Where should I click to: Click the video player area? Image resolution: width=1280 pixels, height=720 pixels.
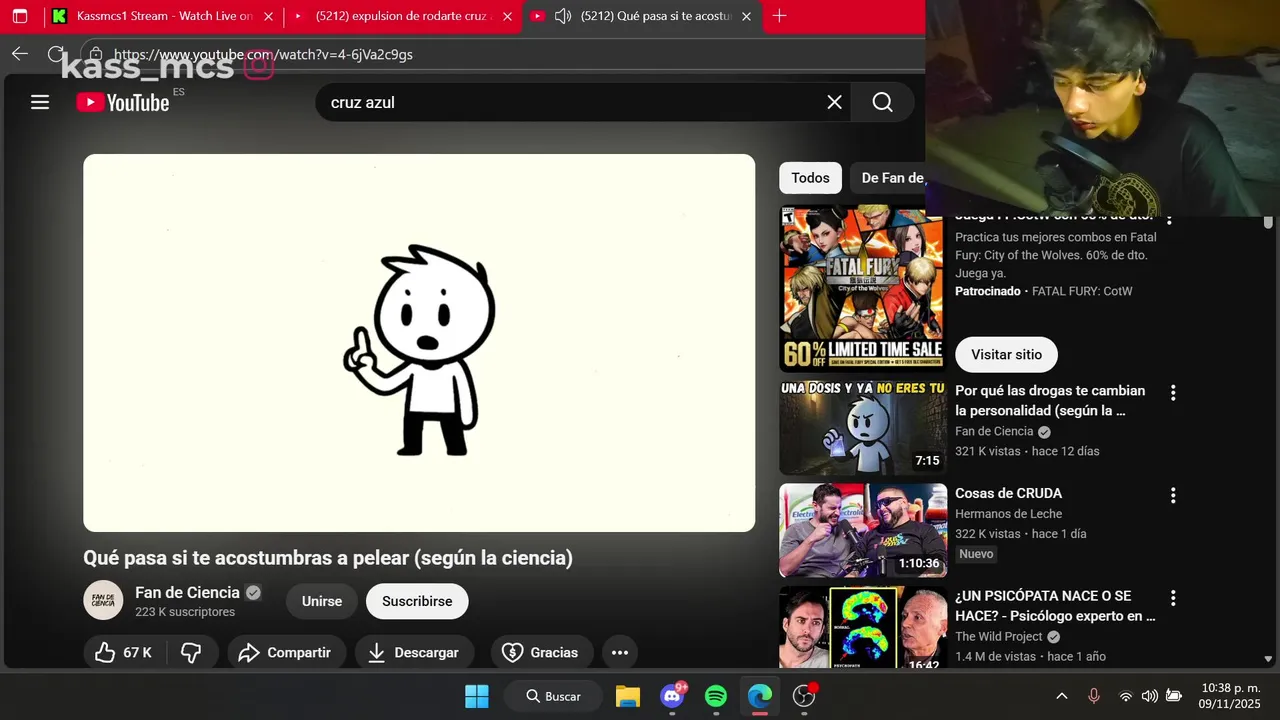(x=419, y=343)
